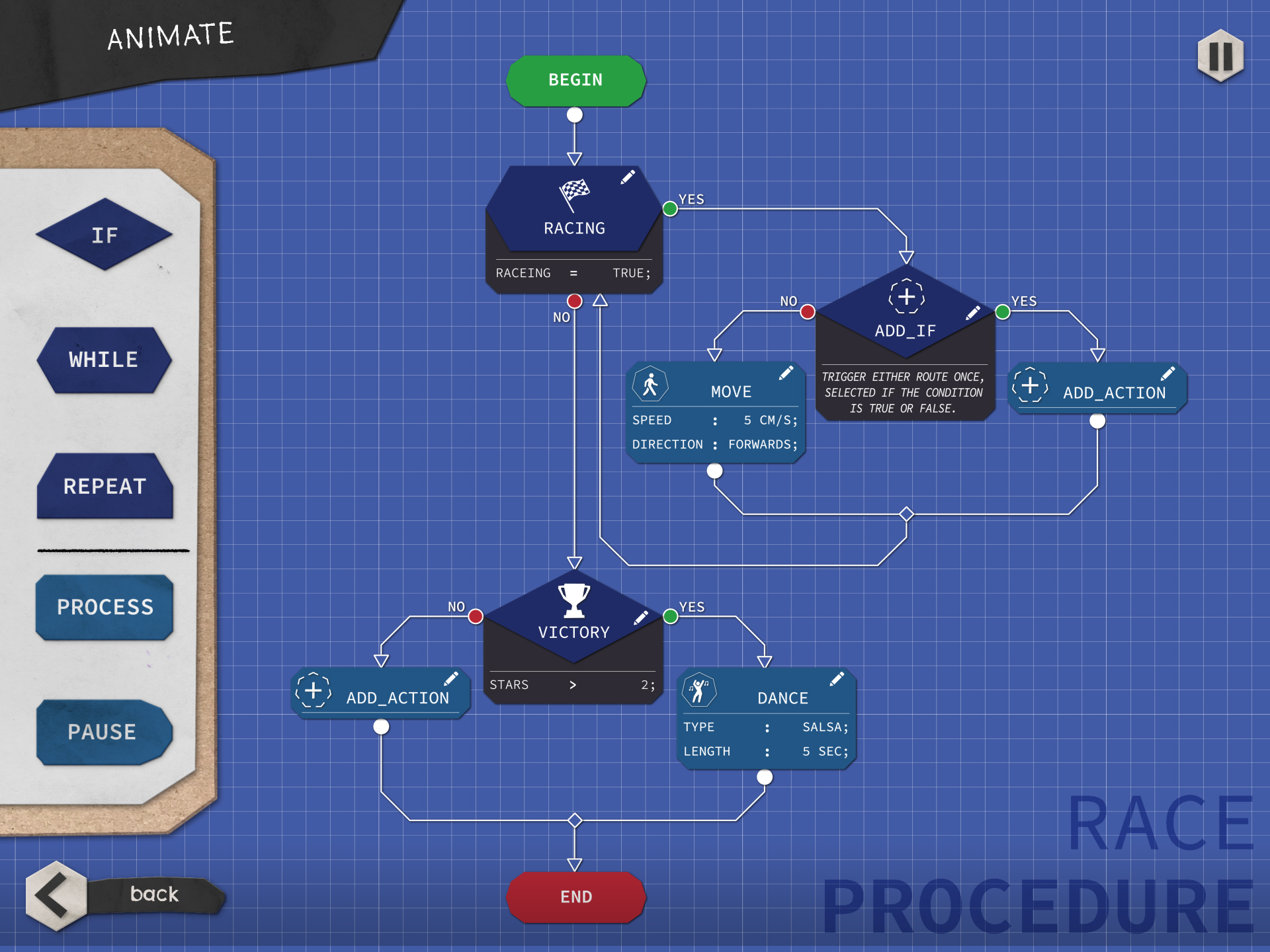The width and height of the screenshot is (1270, 952).
Task: Edit the left ADD_ACTION block pencil icon
Action: point(451,678)
